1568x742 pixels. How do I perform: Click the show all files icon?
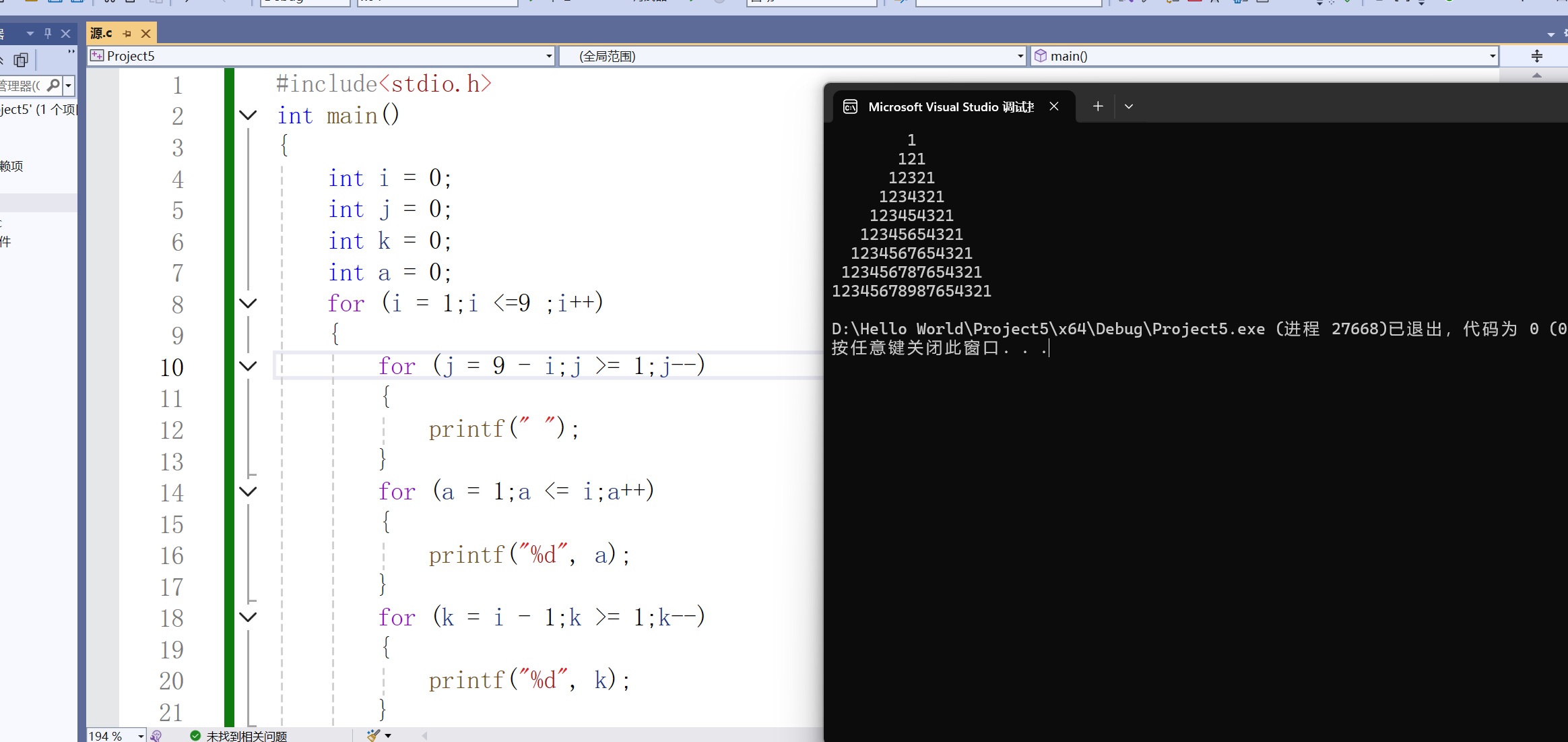pos(21,60)
